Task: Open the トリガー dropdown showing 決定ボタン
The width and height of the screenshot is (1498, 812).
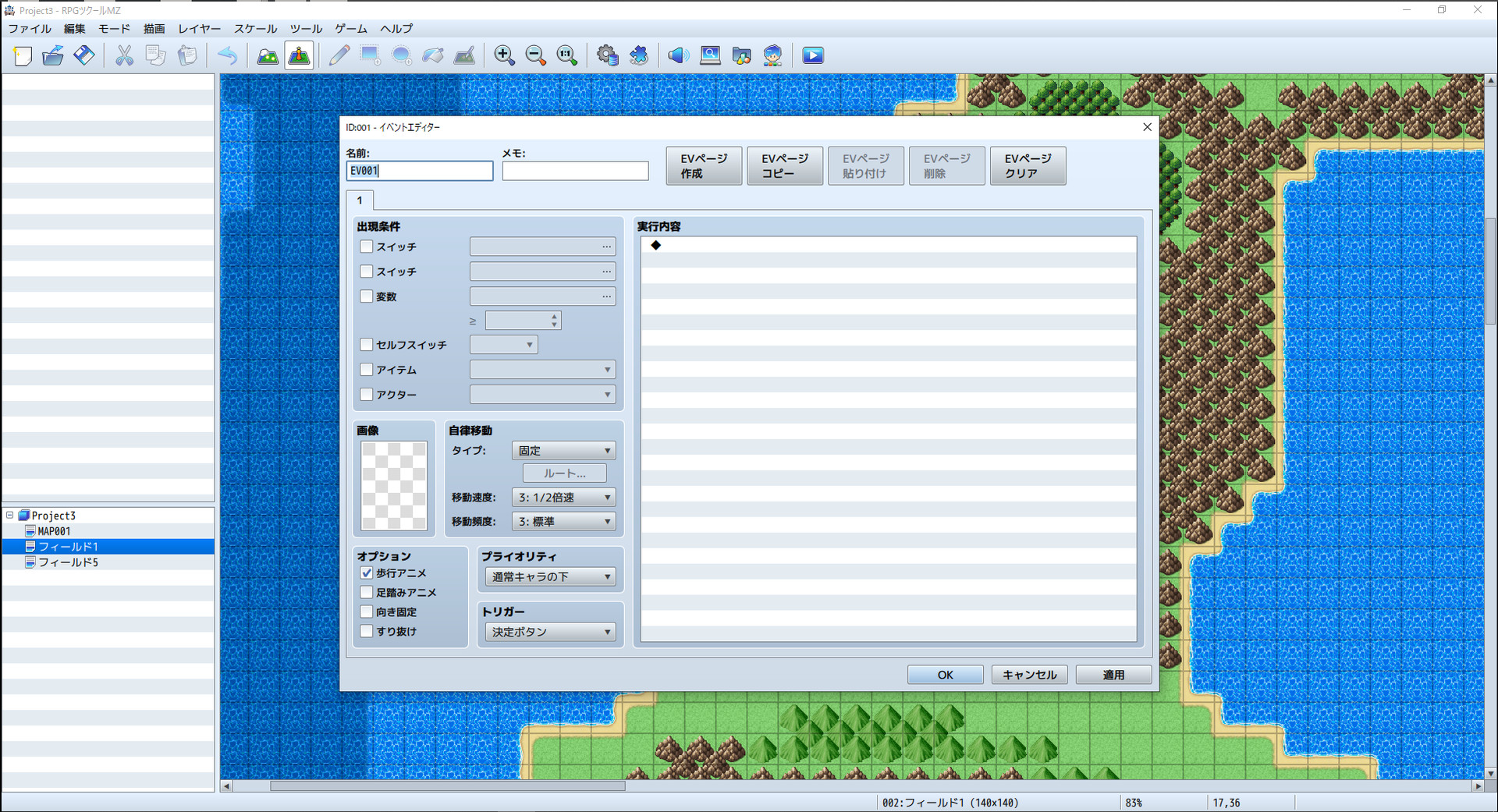Action: [550, 632]
